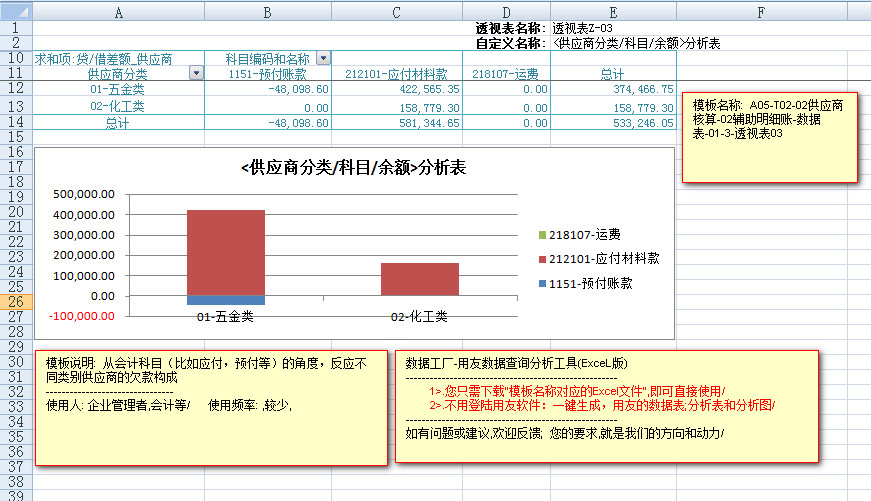Select column header C
The height and width of the screenshot is (501, 871).
point(397,11)
